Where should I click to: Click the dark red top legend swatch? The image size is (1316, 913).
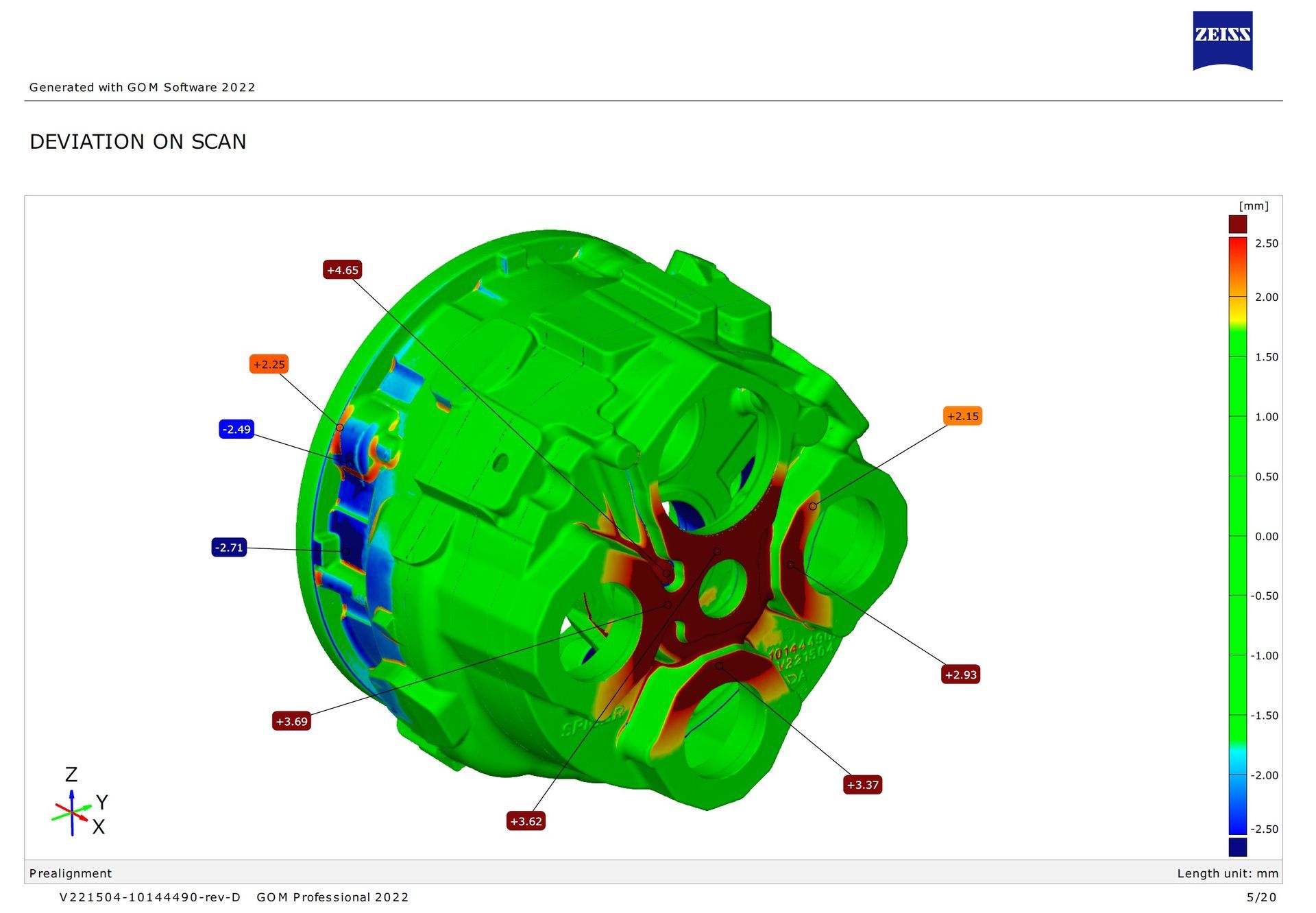pos(1237,224)
